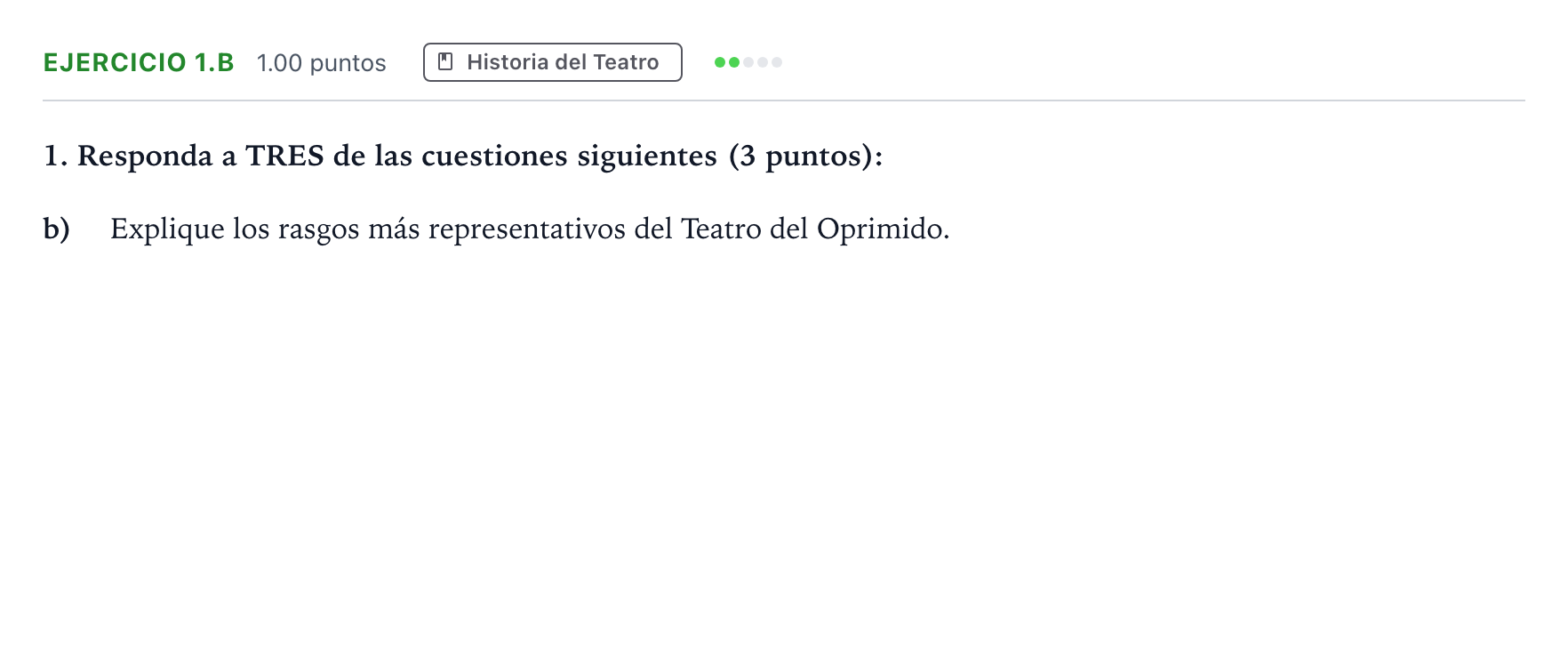Click the book icon in the subject tag
Viewport: 1568px width, 651px height.
click(446, 62)
